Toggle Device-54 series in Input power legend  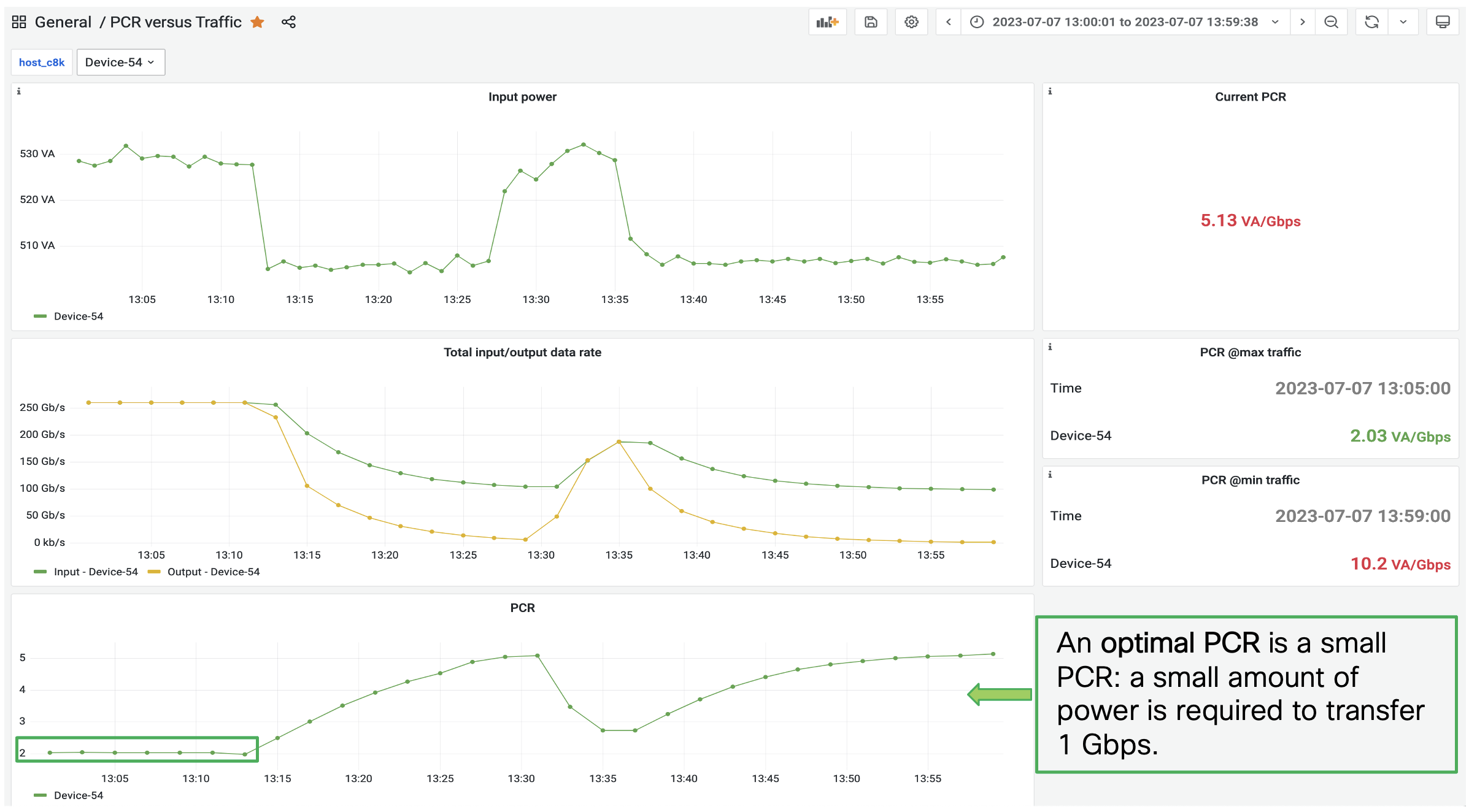(79, 316)
